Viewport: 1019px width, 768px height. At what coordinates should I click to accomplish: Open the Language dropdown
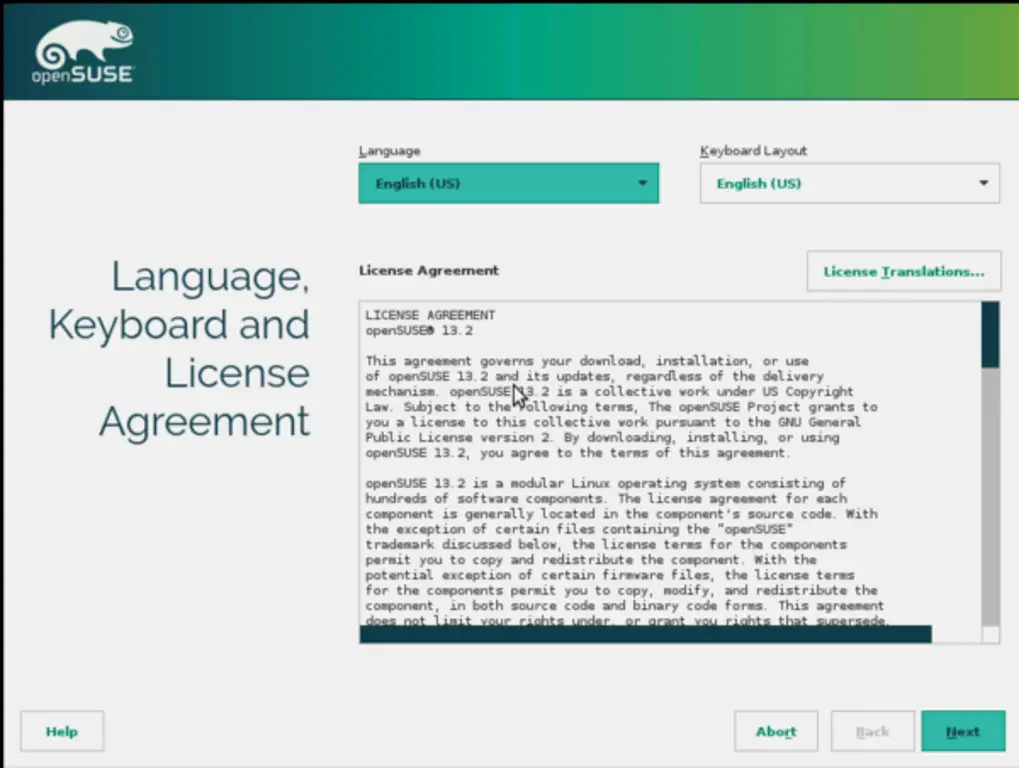pyautogui.click(x=508, y=183)
